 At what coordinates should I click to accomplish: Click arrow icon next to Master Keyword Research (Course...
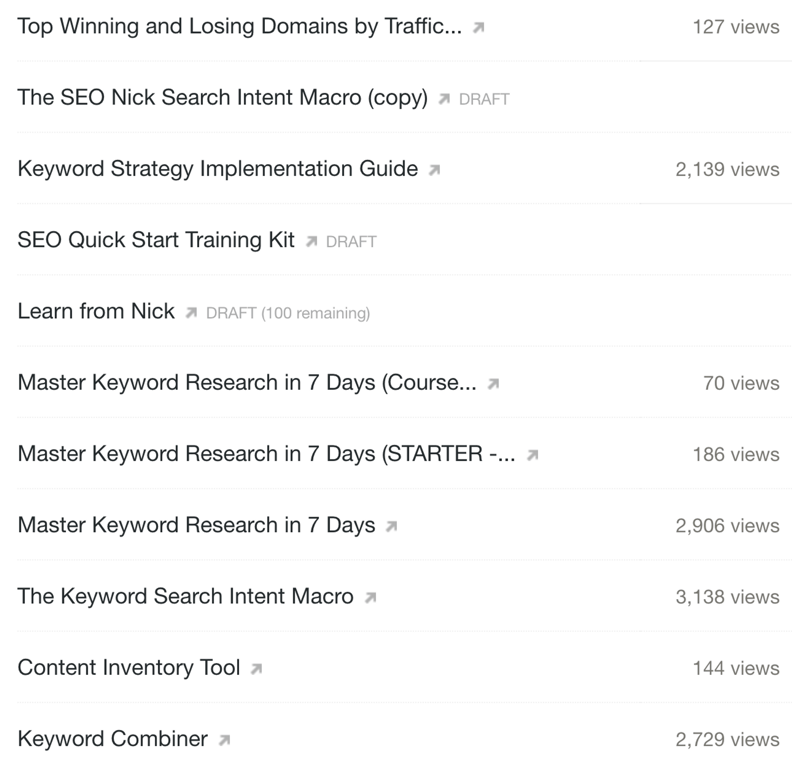(493, 384)
